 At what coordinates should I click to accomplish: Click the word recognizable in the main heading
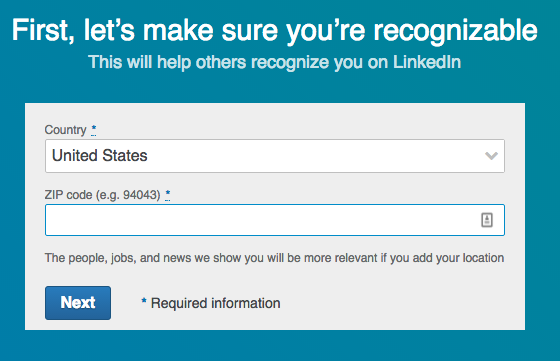(x=455, y=31)
